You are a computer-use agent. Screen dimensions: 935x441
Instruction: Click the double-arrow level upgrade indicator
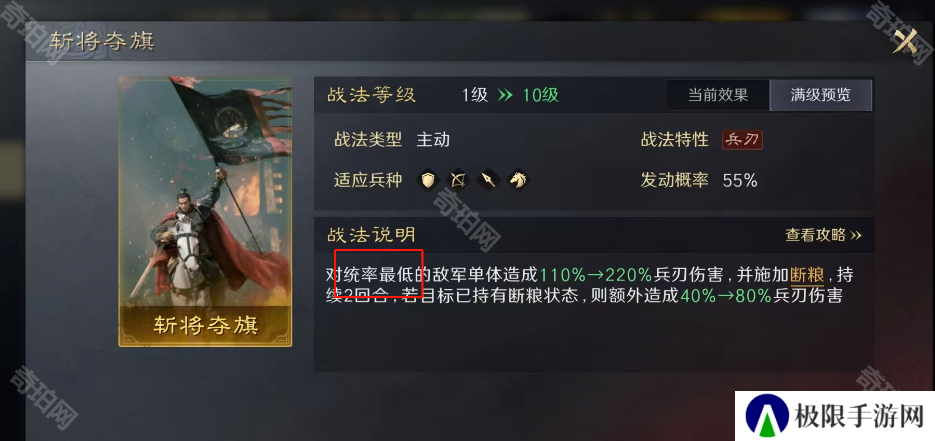tap(505, 95)
